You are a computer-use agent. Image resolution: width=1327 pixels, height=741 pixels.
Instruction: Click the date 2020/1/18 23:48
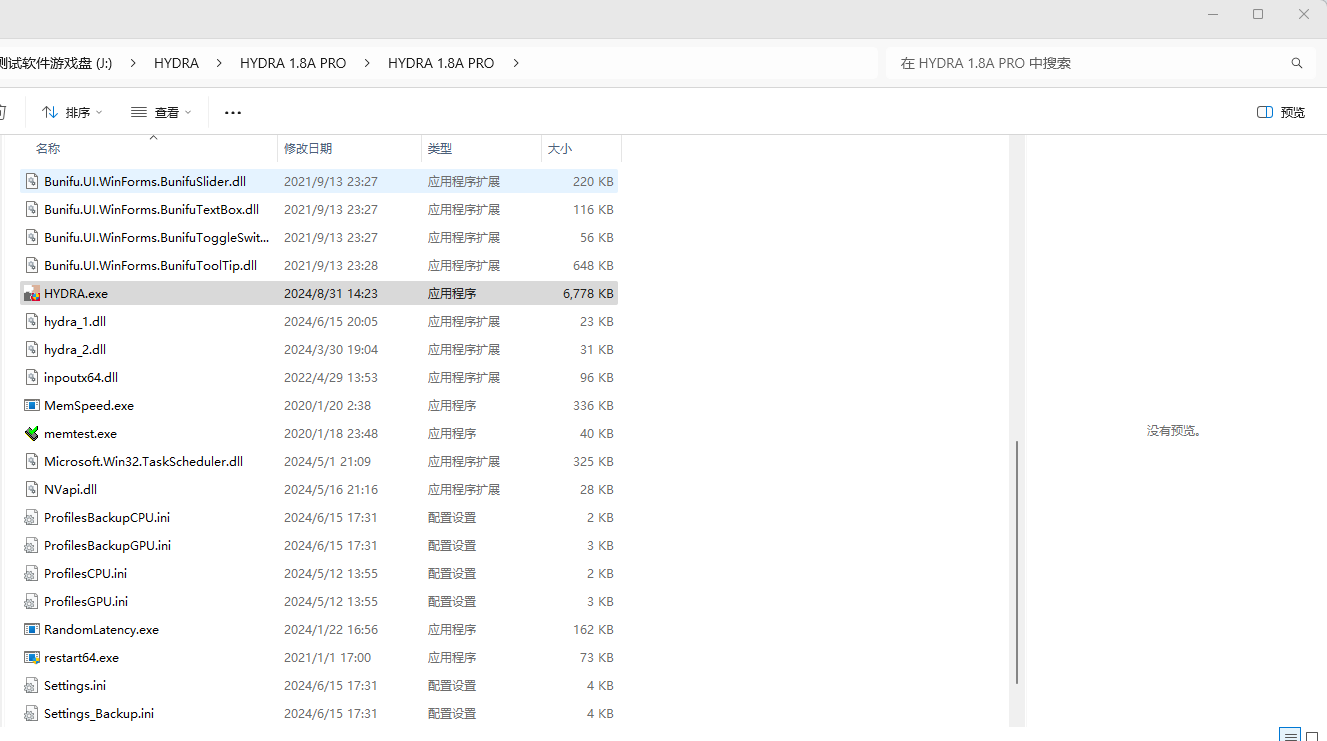click(x=331, y=434)
